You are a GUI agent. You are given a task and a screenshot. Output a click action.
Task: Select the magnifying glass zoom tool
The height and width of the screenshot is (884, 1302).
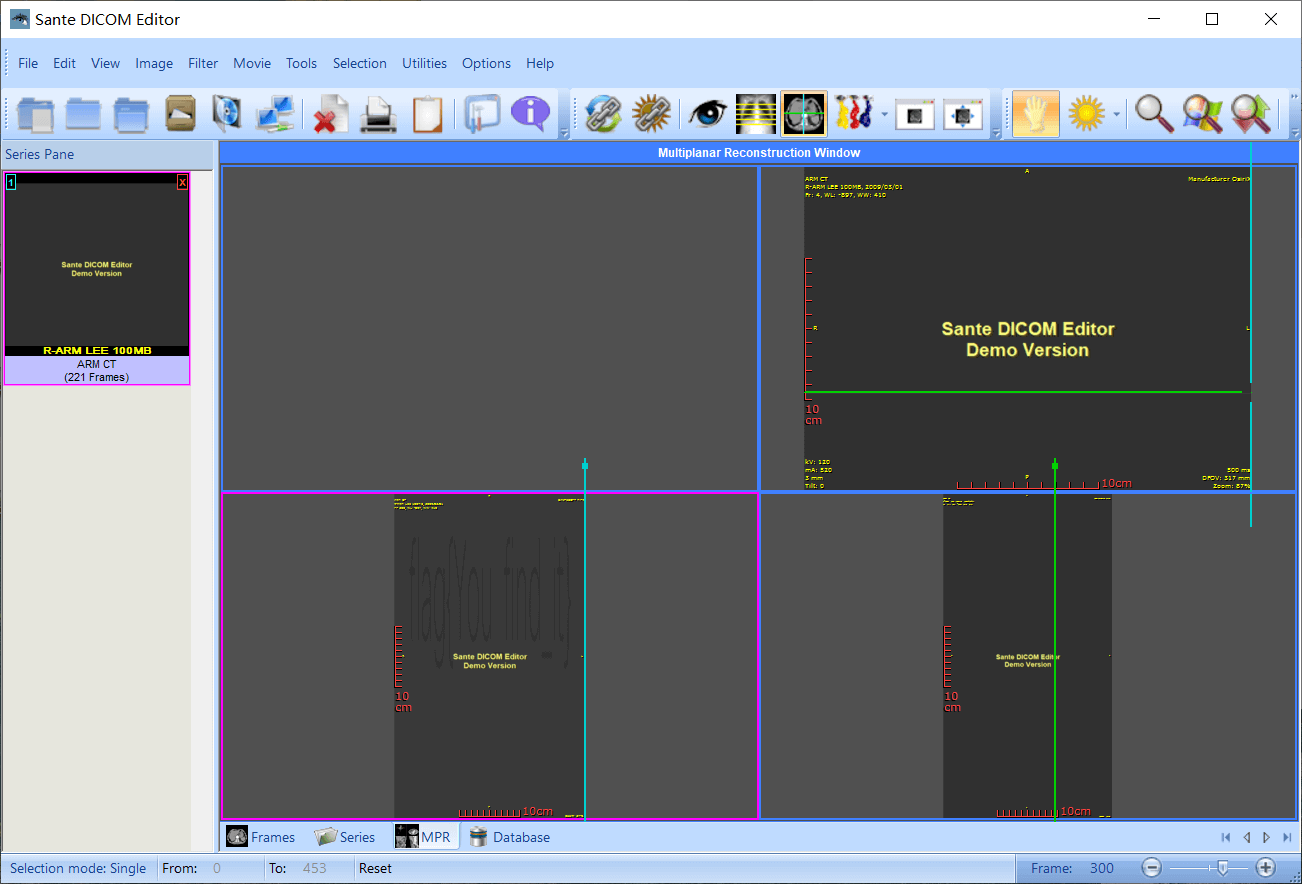1154,114
